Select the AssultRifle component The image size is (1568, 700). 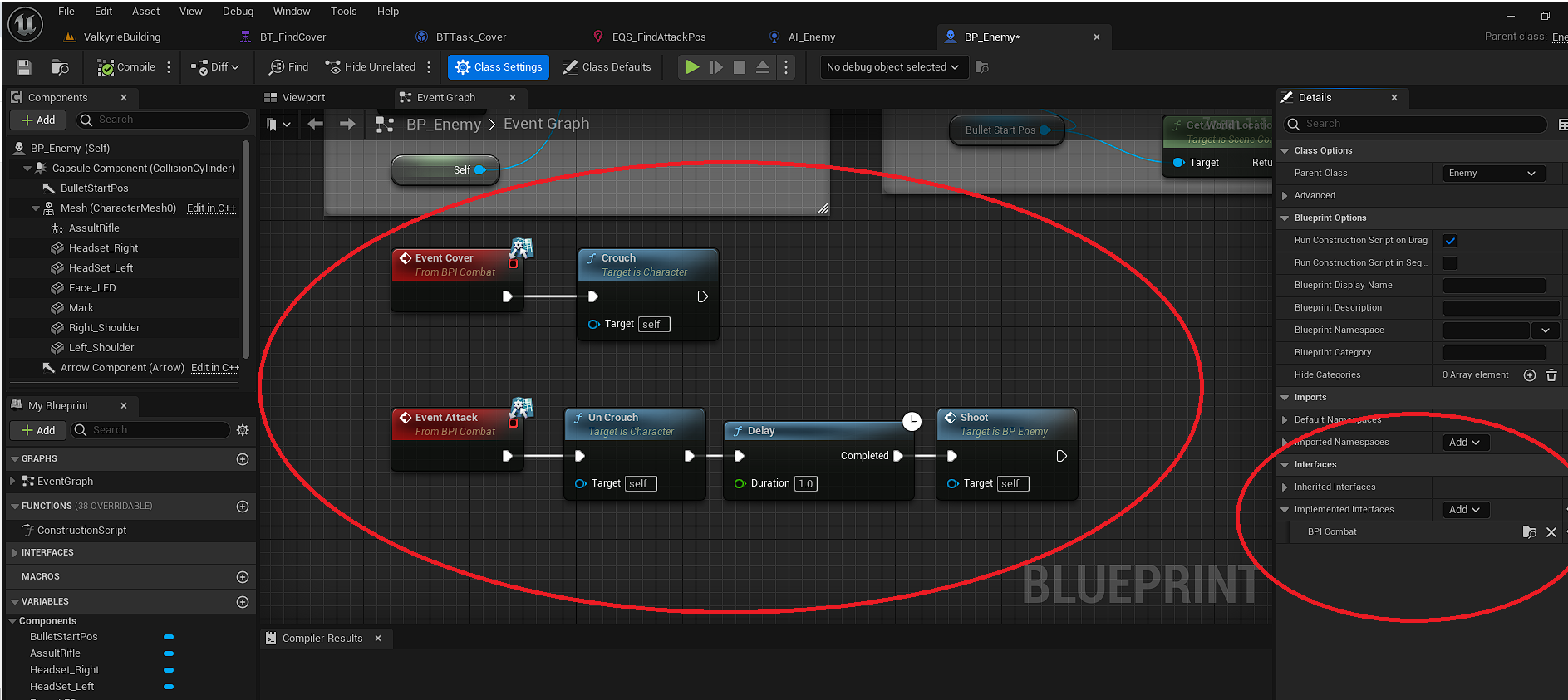click(94, 228)
